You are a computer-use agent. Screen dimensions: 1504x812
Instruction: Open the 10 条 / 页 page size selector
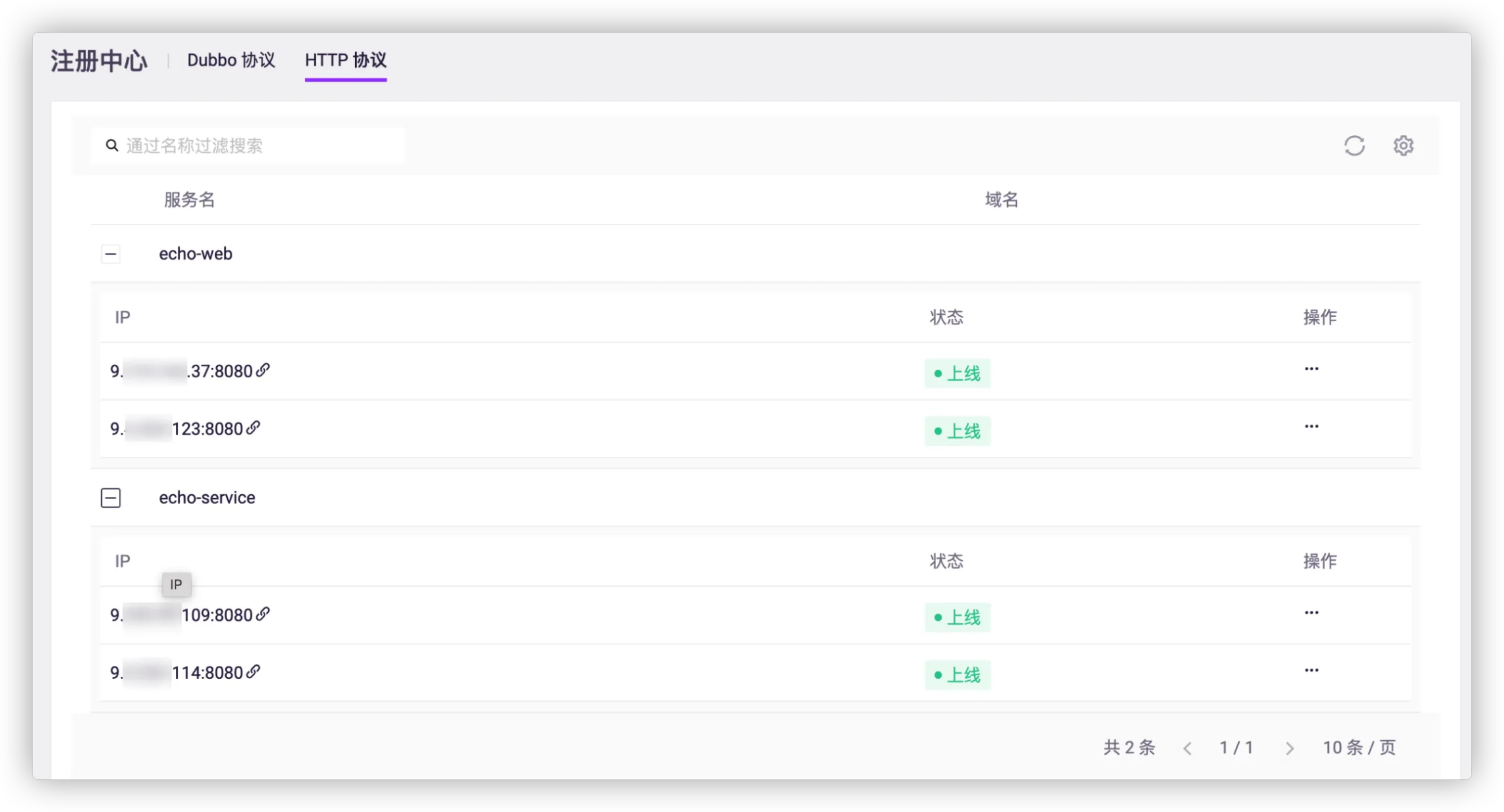(1358, 747)
